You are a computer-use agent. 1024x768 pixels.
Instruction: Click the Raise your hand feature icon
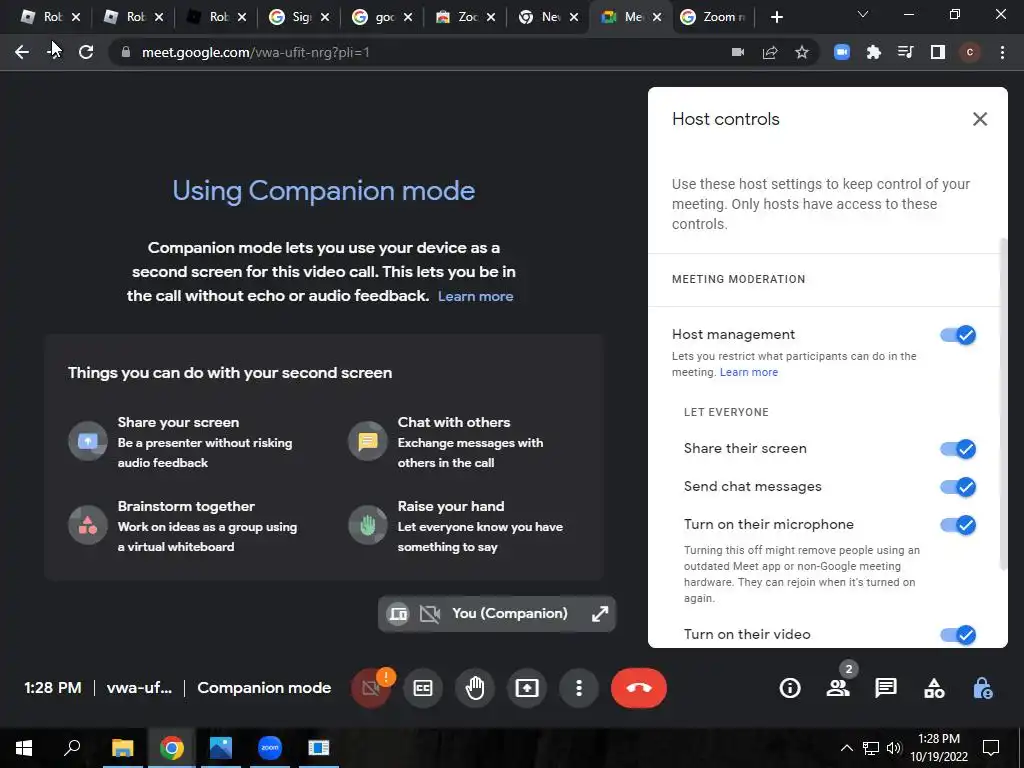click(x=368, y=525)
